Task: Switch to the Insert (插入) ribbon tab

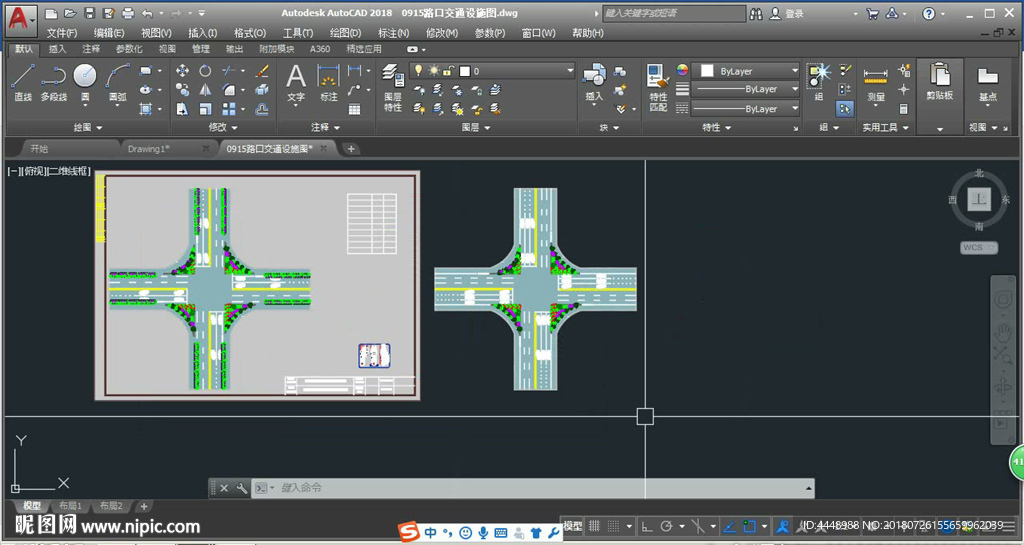Action: tap(57, 49)
